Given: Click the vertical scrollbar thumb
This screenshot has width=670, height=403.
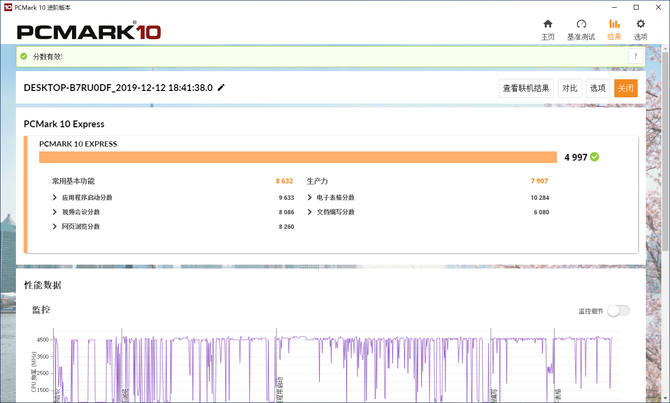Looking at the screenshot, I should coord(665,150).
